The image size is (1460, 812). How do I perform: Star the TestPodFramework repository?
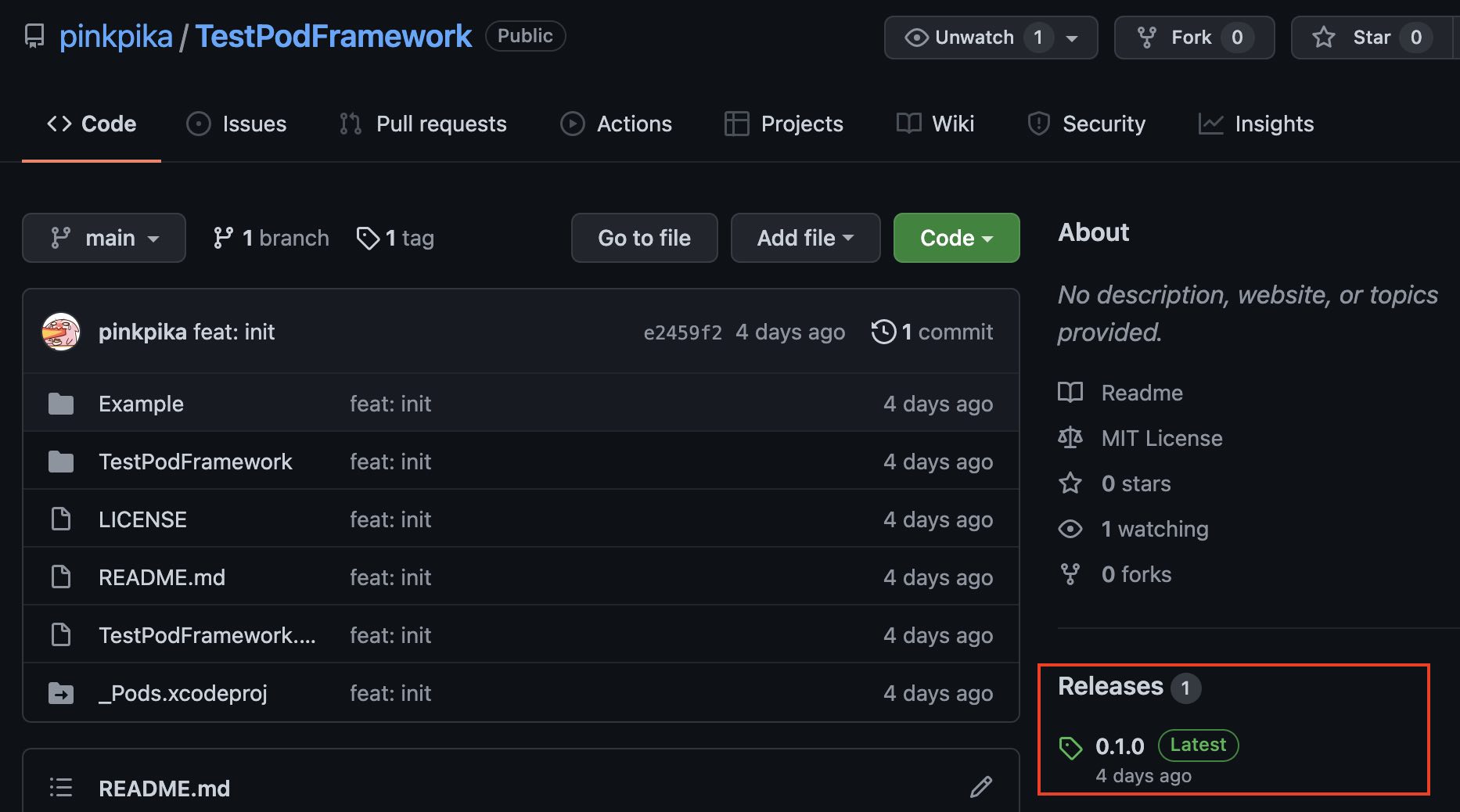pyautogui.click(x=1360, y=38)
